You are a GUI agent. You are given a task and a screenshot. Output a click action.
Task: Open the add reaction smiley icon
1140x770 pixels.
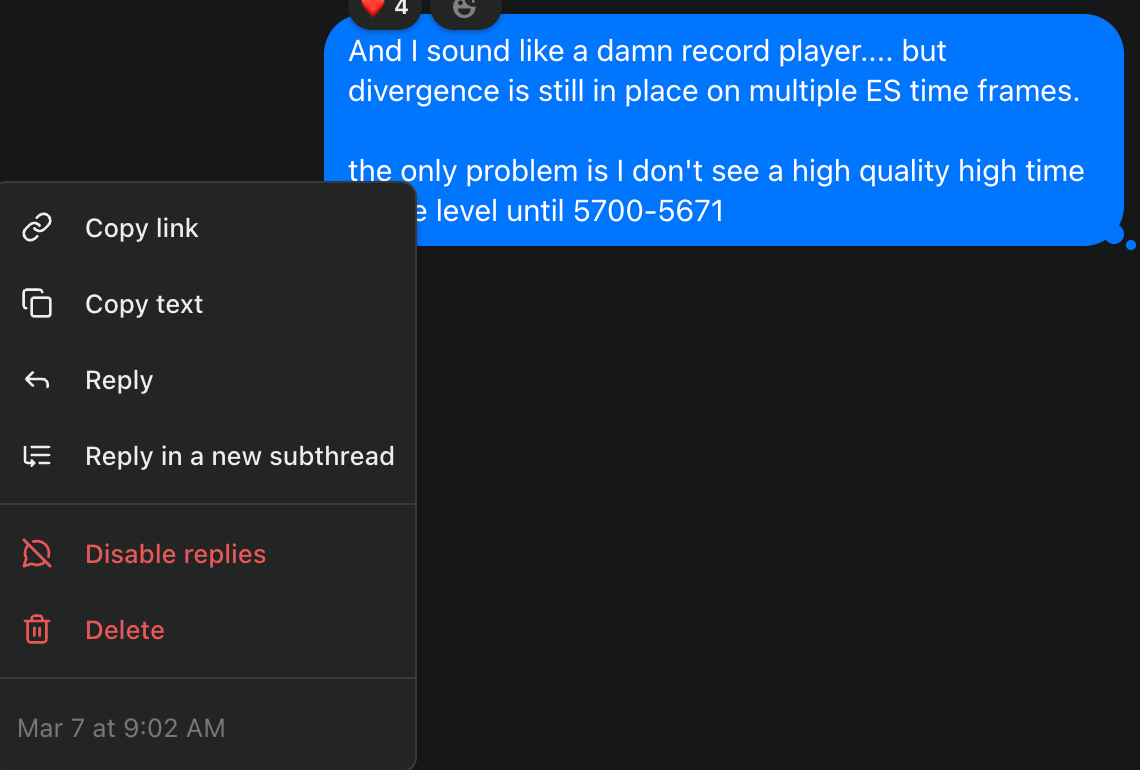(465, 7)
